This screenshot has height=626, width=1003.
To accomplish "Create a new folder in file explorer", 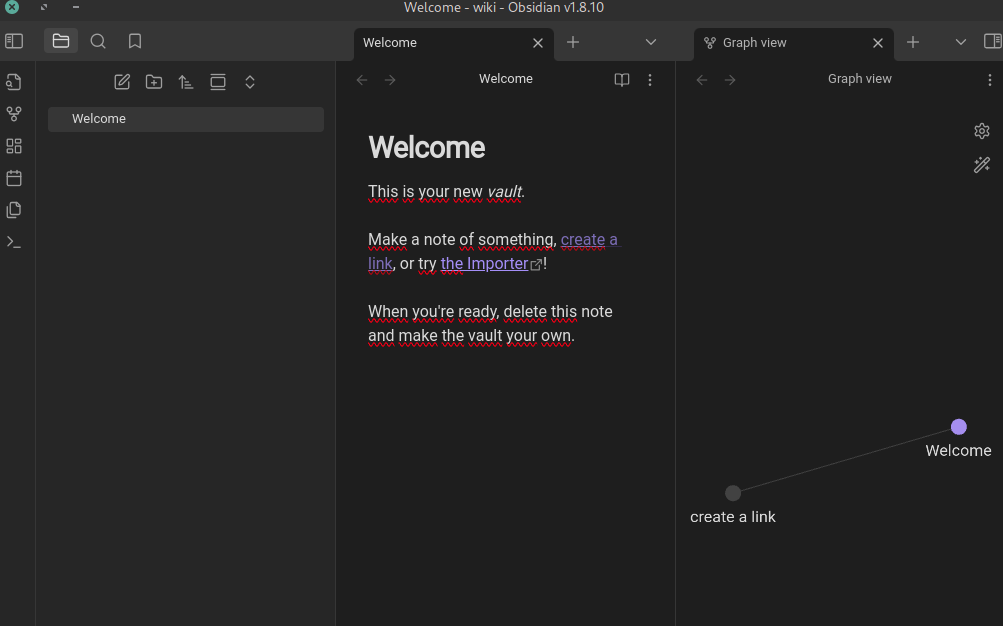I will click(154, 82).
